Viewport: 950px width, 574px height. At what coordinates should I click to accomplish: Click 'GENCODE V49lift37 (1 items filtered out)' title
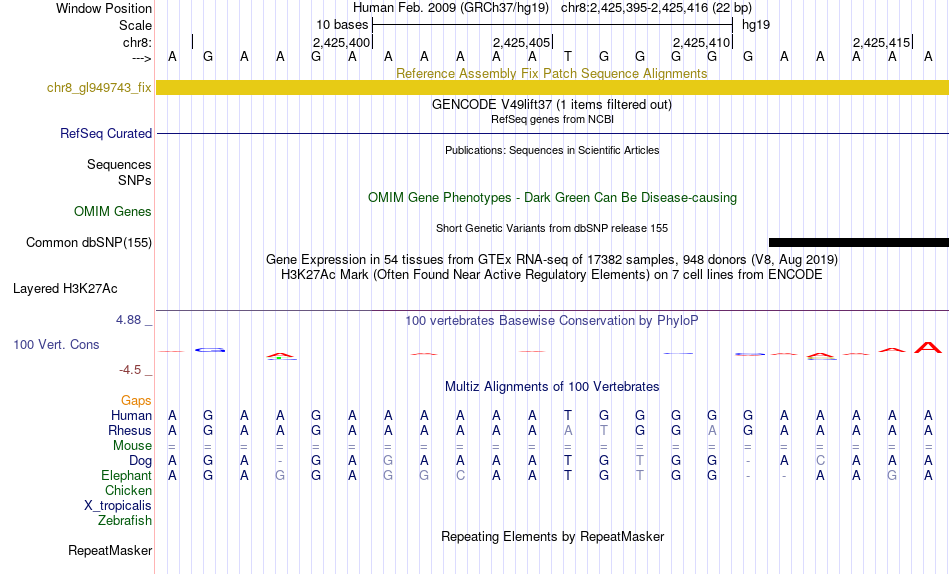[552, 104]
